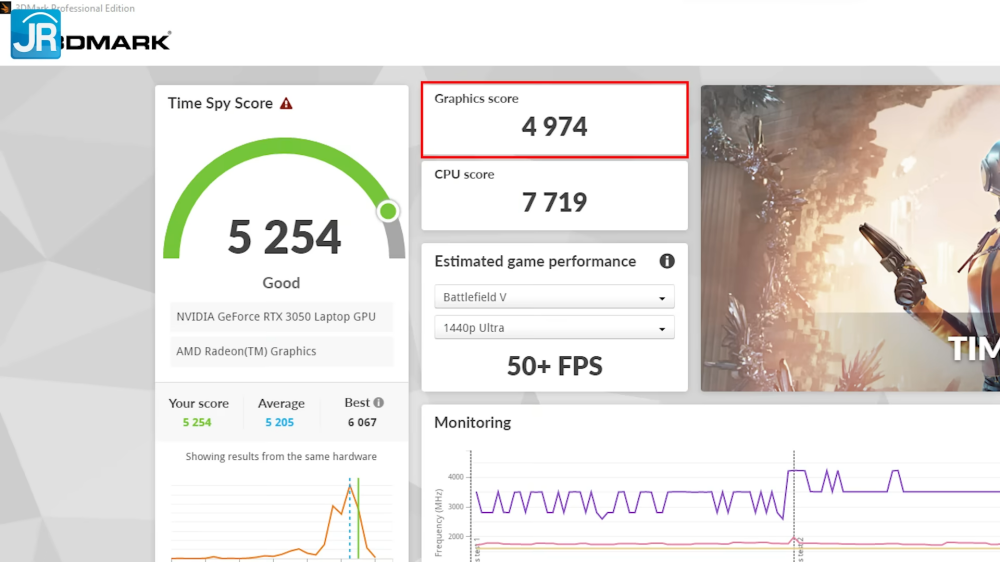1000x562 pixels.
Task: Click the warning triangle beside Time Spy Score
Action: point(286,104)
